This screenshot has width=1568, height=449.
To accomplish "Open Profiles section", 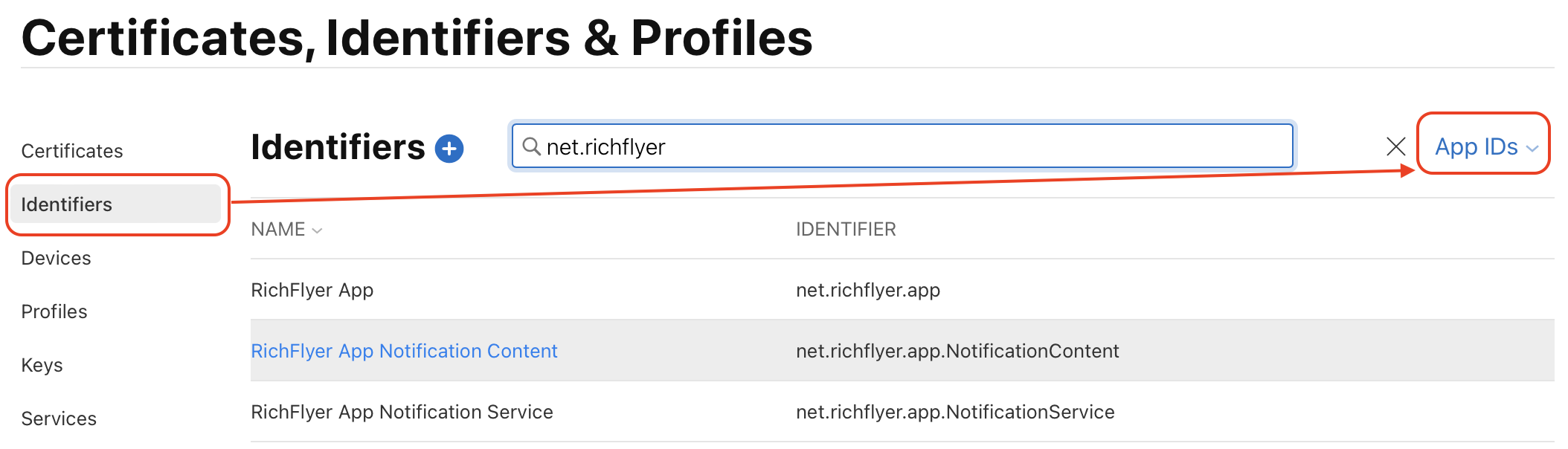I will tap(54, 311).
